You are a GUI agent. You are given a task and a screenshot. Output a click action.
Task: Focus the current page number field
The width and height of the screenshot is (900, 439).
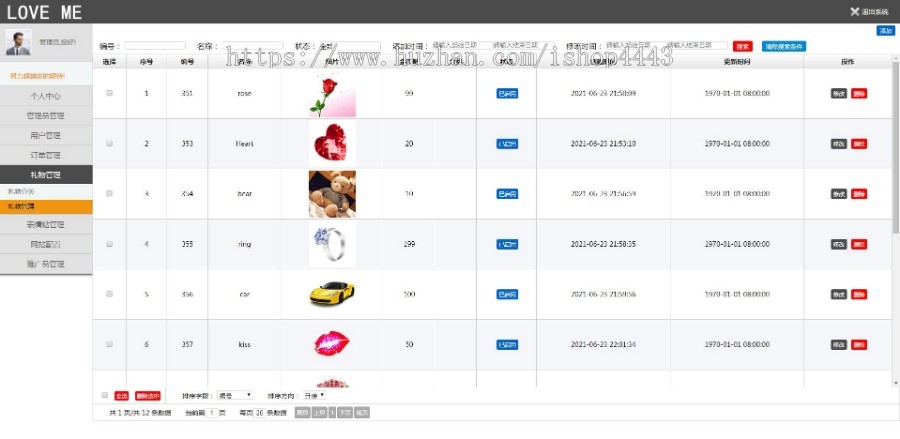(x=212, y=413)
